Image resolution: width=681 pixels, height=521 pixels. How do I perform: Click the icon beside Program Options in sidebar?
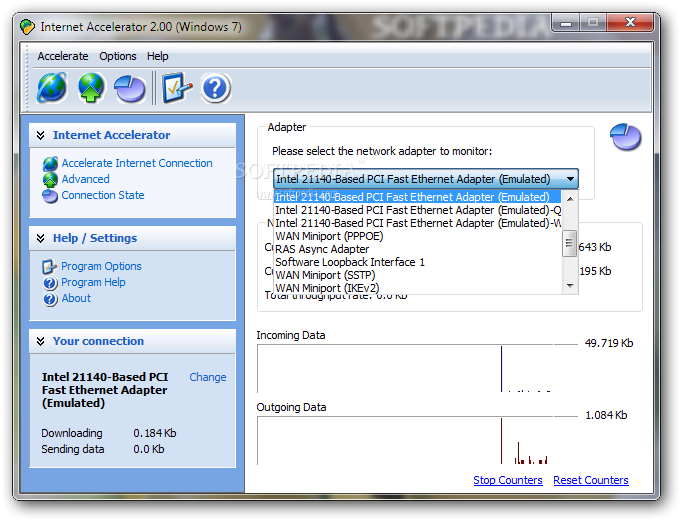click(50, 267)
